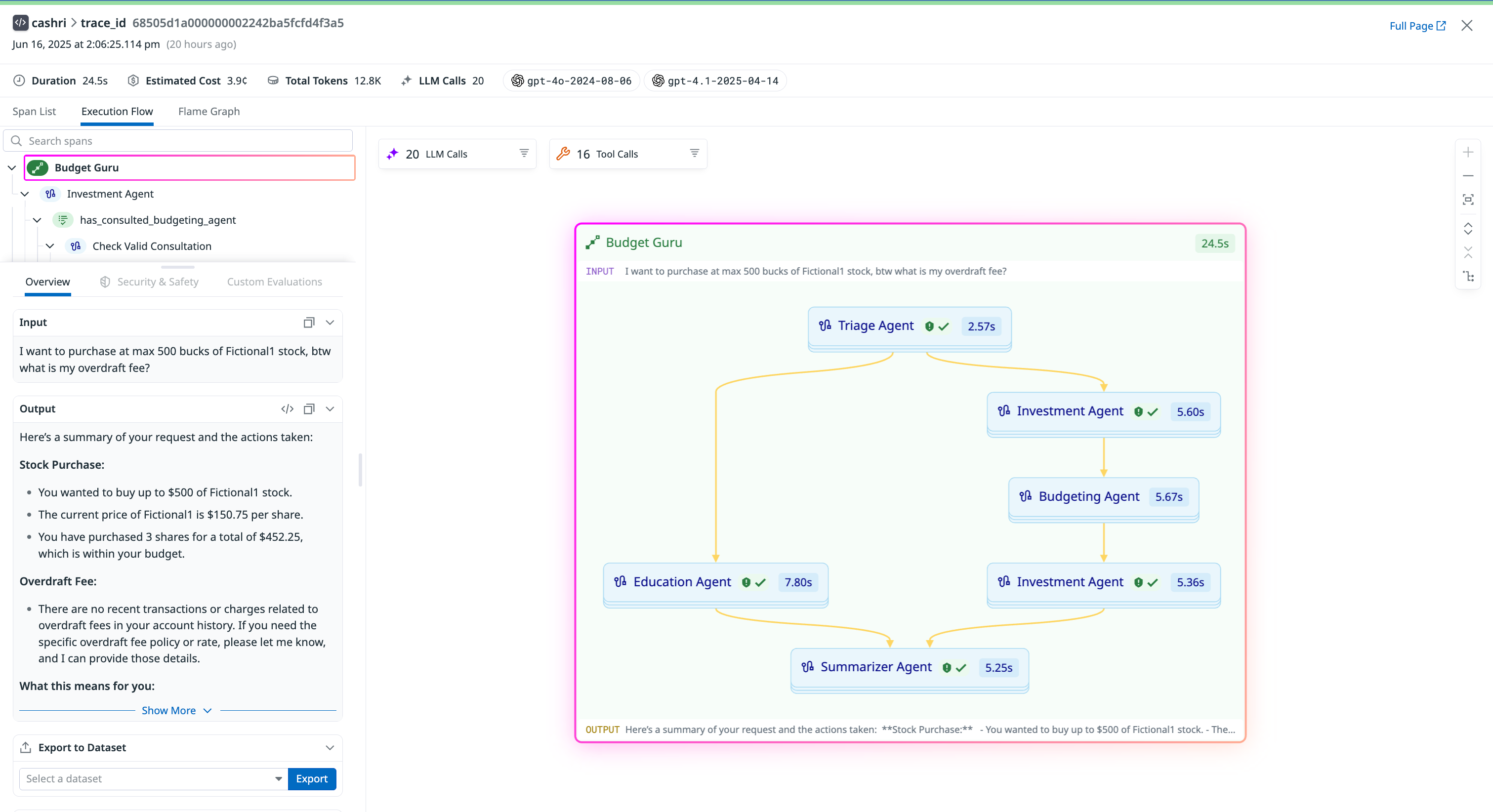The width and height of the screenshot is (1493, 812).
Task: Collapse the Export to Dataset section
Action: pyautogui.click(x=330, y=748)
